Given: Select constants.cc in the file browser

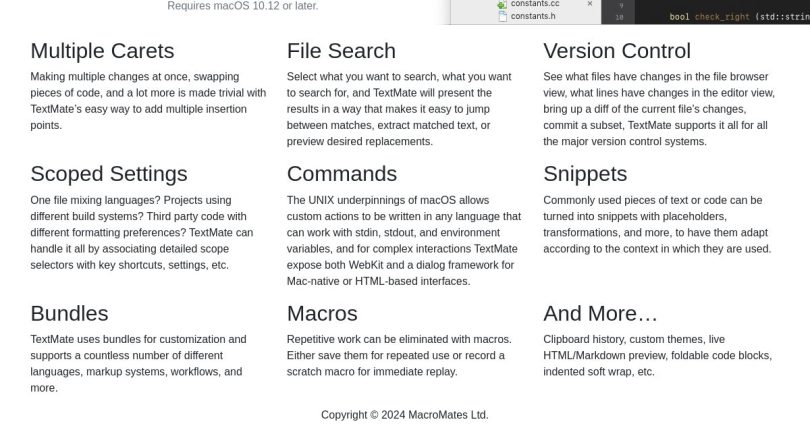Looking at the screenshot, I should [x=535, y=4].
